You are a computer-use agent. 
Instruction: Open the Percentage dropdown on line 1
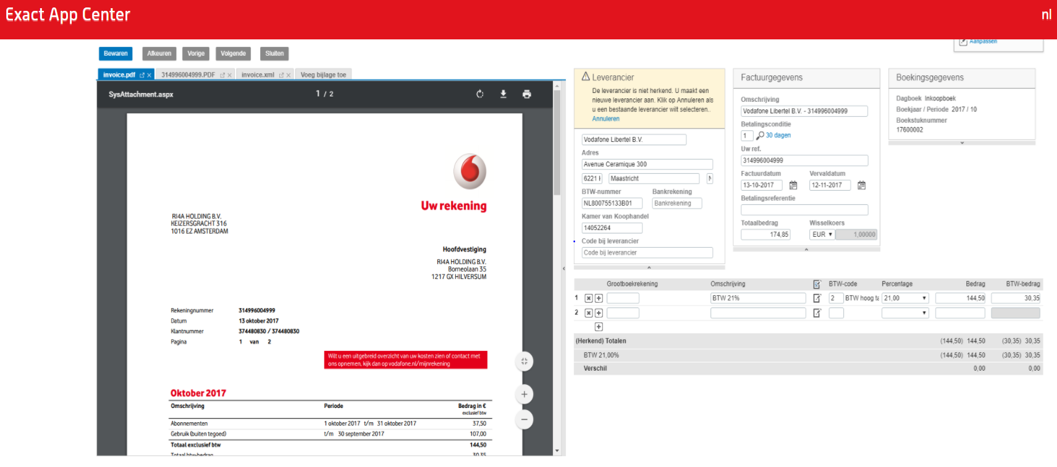905,298
